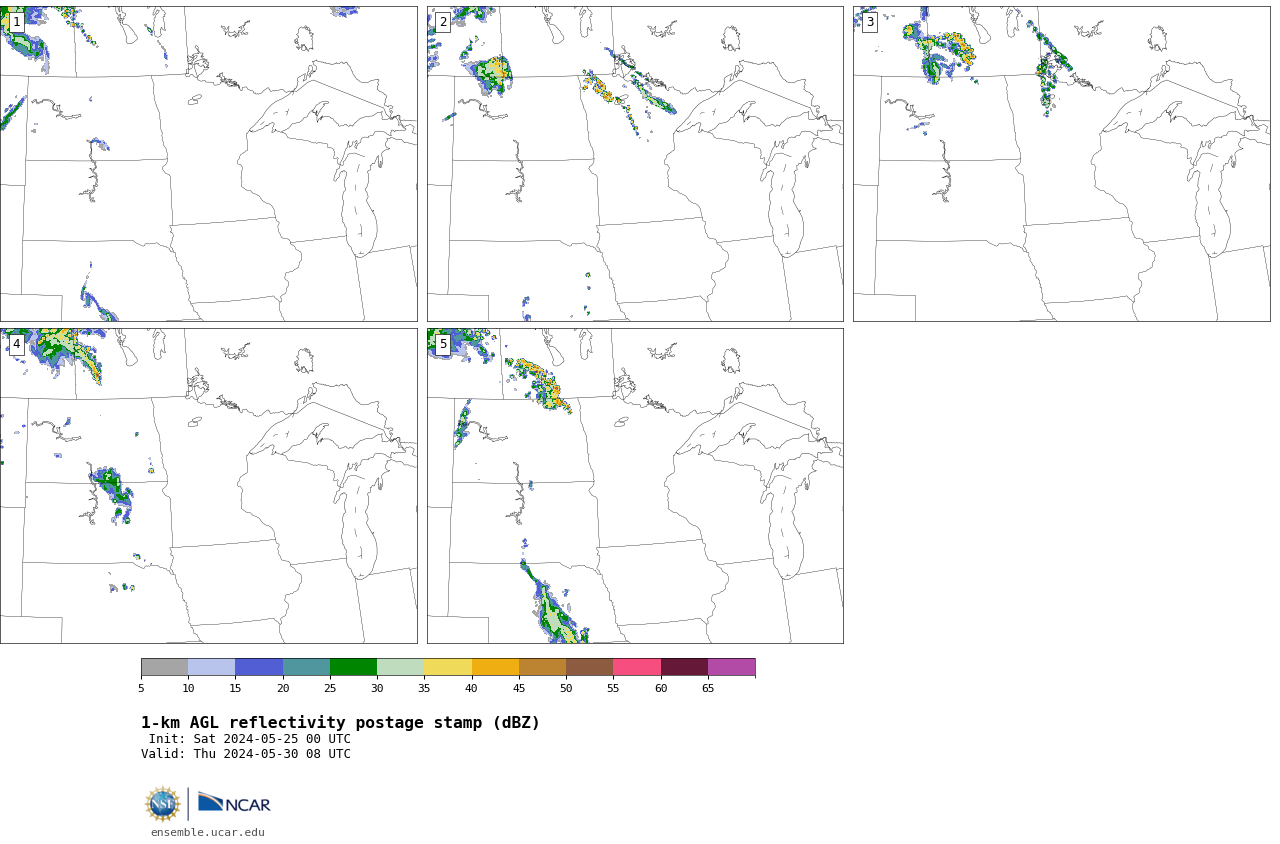This screenshot has width=1280, height=844.
Task: Click the colorbar tick label 65
Action: pos(708,688)
